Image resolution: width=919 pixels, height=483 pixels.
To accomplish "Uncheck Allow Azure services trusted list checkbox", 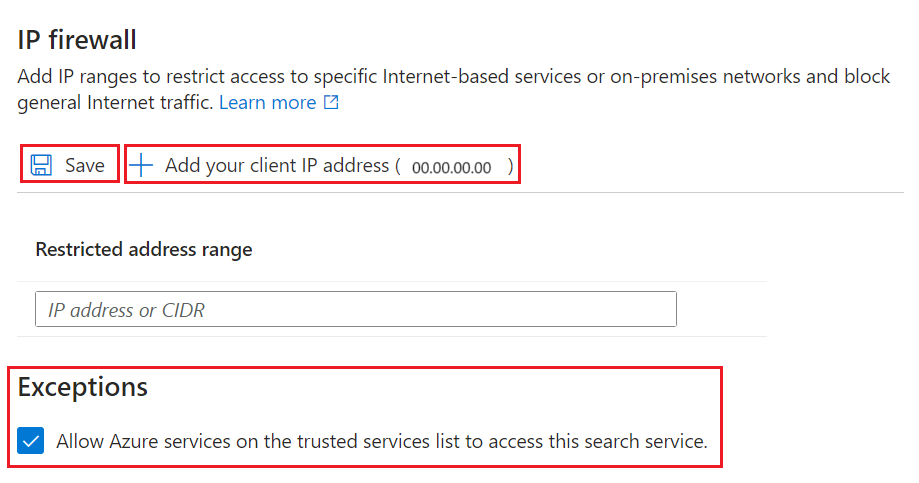I will point(30,441).
